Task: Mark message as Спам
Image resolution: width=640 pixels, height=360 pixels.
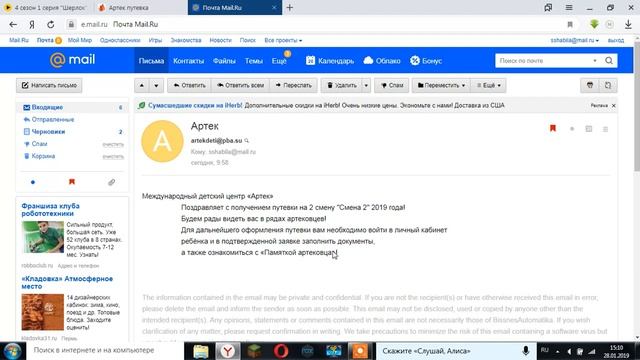Action: click(x=392, y=85)
